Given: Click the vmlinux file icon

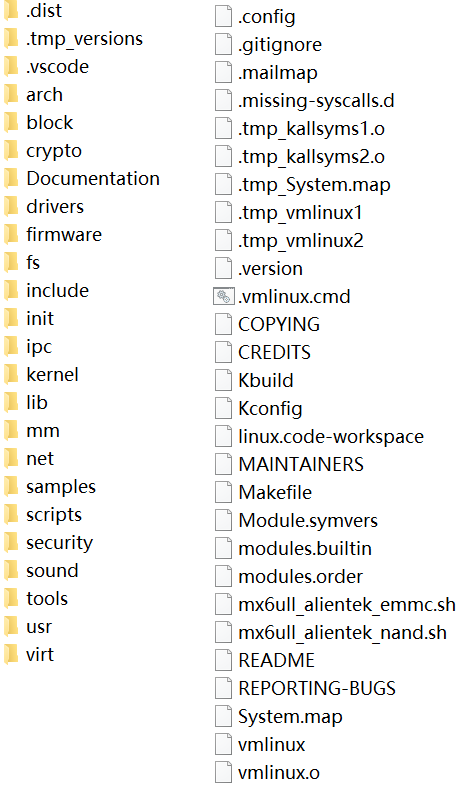Looking at the screenshot, I should pos(223,744).
